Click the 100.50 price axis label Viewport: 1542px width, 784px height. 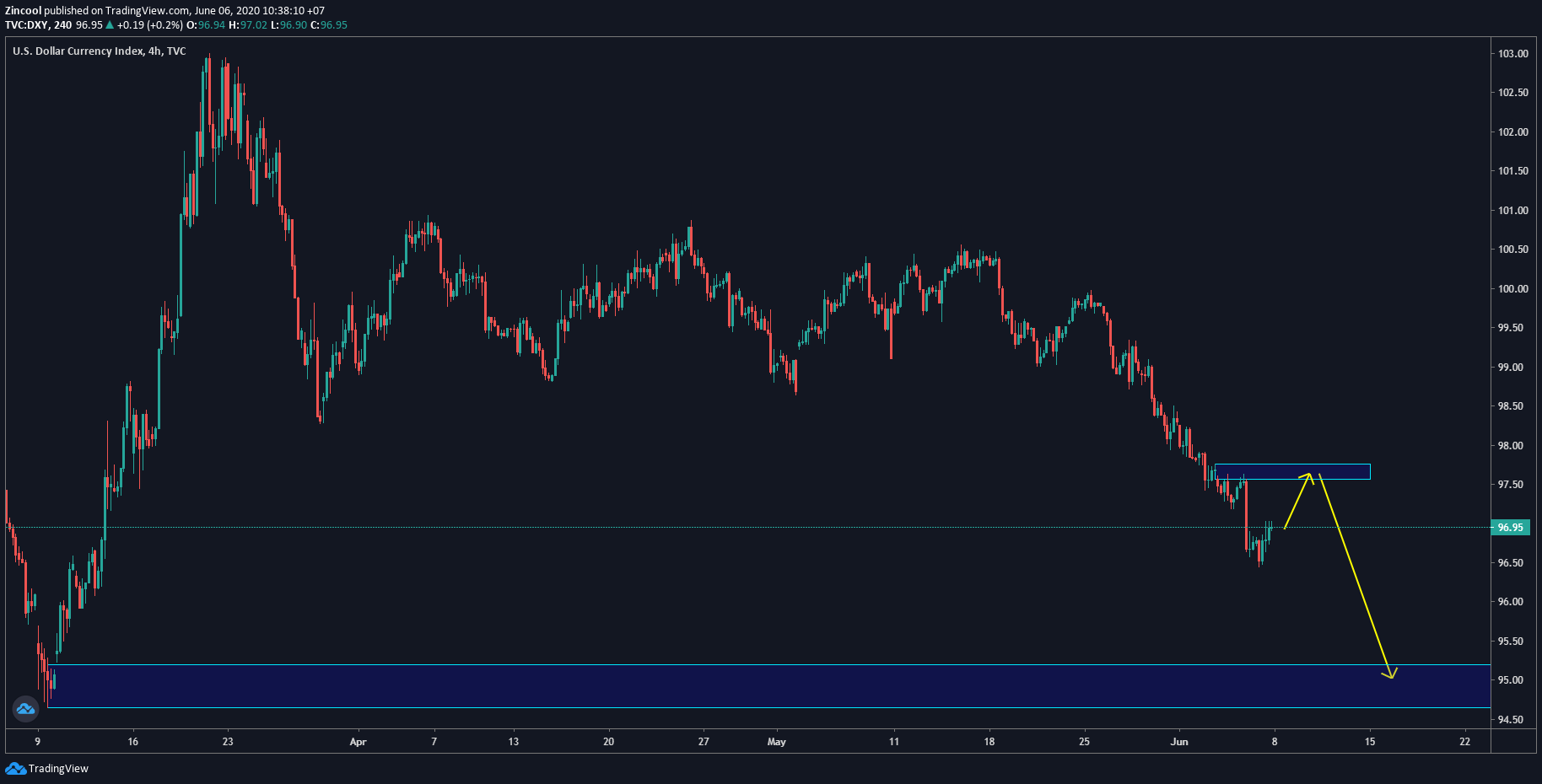pos(1512,250)
